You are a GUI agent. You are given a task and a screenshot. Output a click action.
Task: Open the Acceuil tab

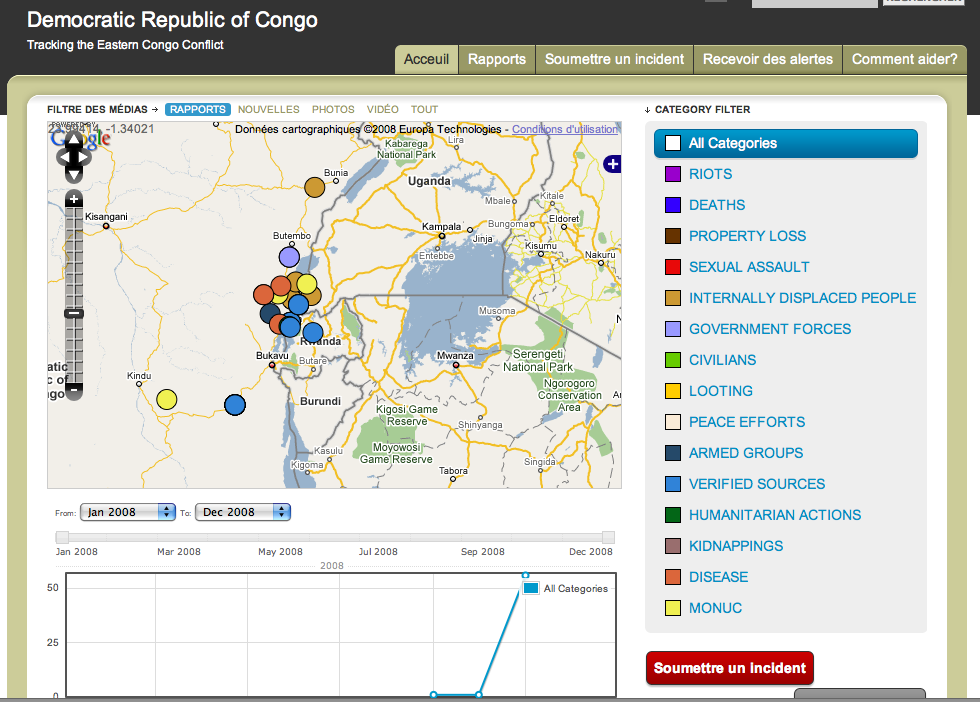[x=426, y=59]
